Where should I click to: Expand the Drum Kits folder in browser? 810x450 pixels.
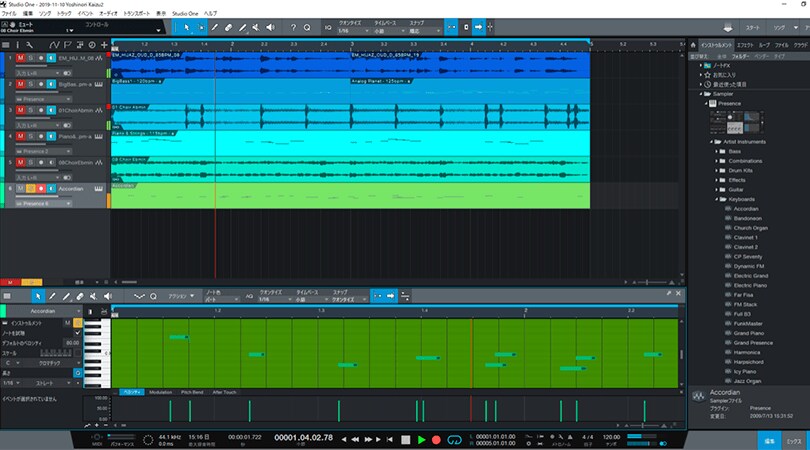(x=717, y=170)
